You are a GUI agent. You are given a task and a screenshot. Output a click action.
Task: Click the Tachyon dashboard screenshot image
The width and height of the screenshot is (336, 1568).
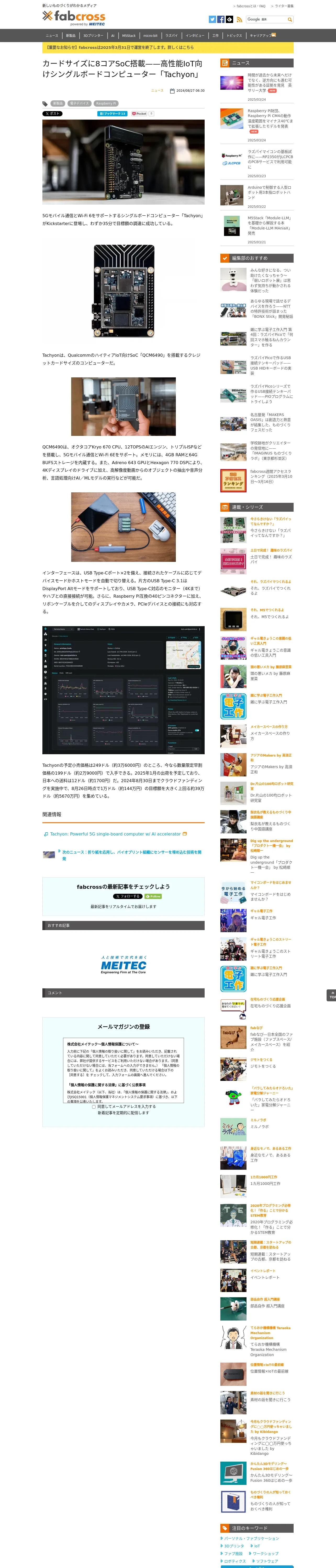[x=123, y=690]
